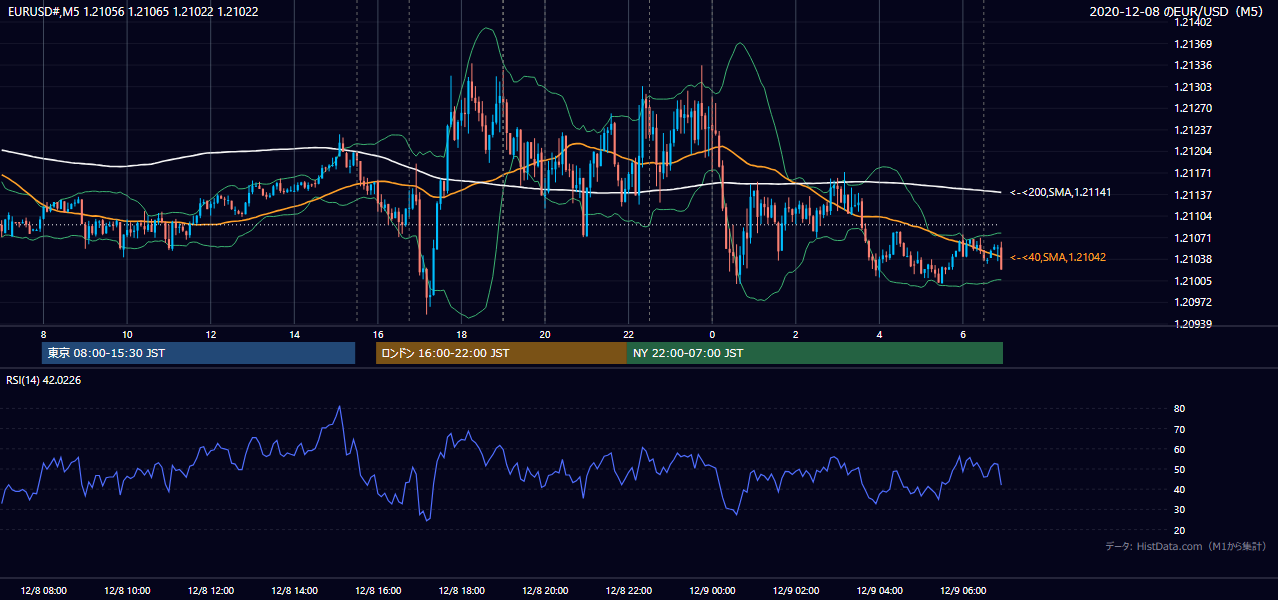Click hour tick 16 below the price chart
The height and width of the screenshot is (600, 1278).
(x=378, y=334)
